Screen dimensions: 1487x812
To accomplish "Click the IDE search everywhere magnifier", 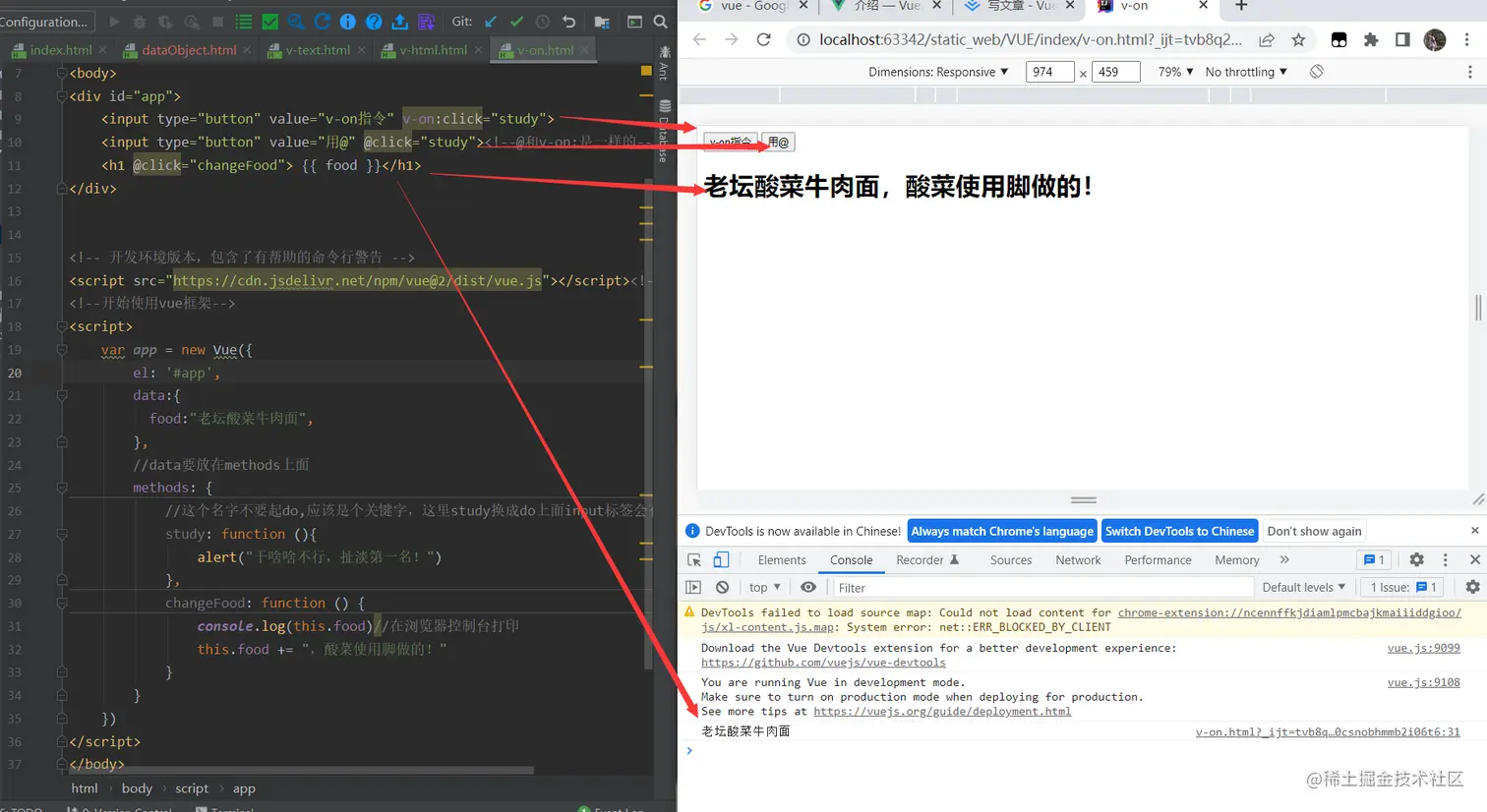I will 660,22.
